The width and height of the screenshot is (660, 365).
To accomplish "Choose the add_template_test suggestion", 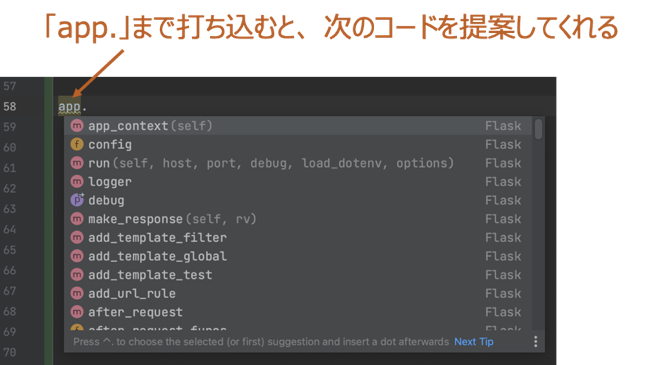I will point(298,274).
